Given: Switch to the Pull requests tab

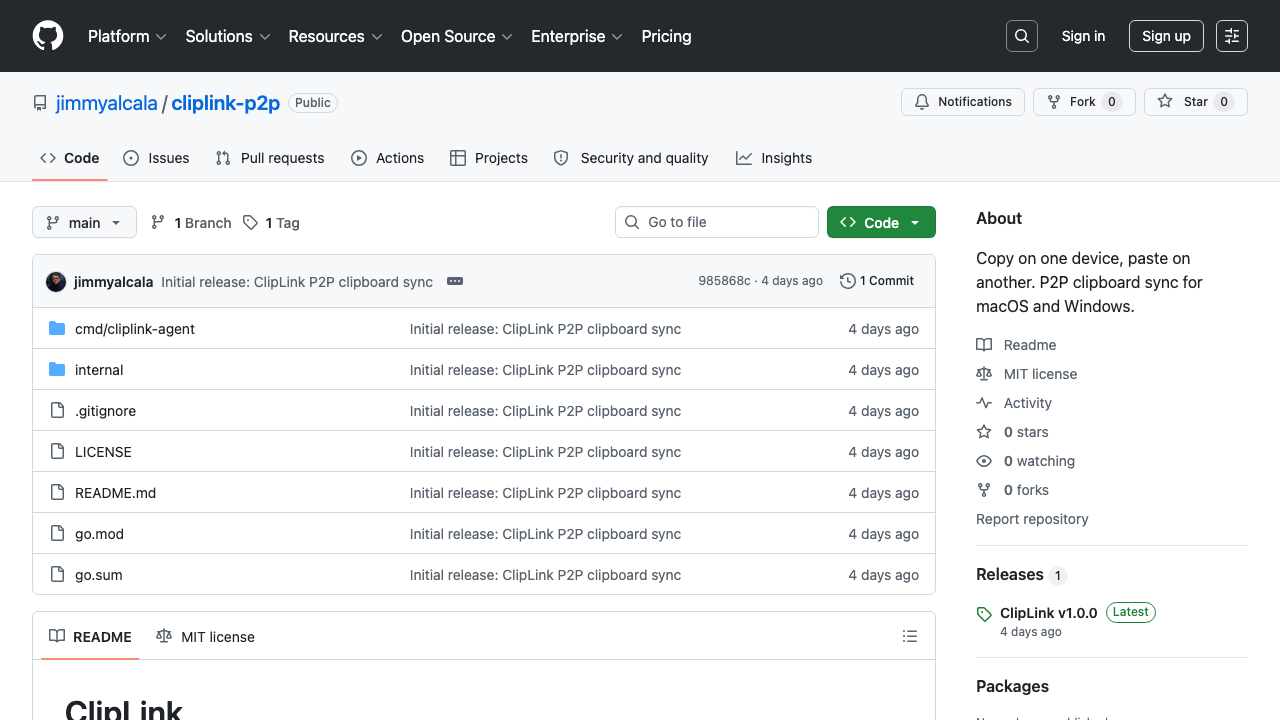Looking at the screenshot, I should tap(270, 158).
